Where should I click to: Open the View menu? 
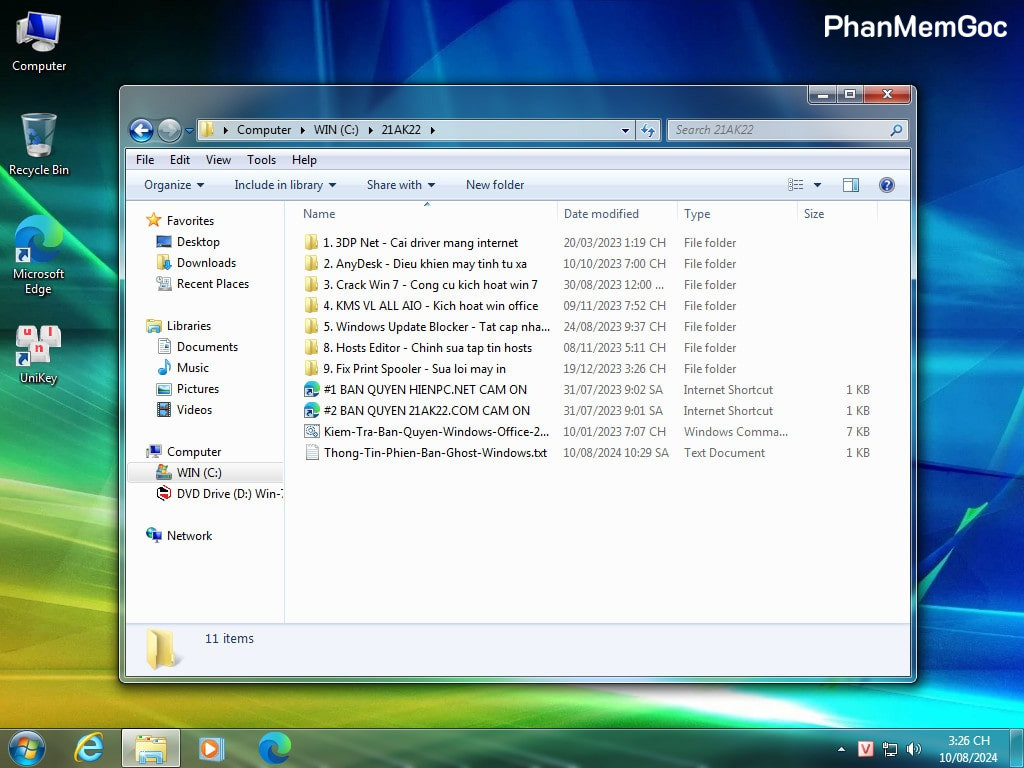tap(218, 160)
